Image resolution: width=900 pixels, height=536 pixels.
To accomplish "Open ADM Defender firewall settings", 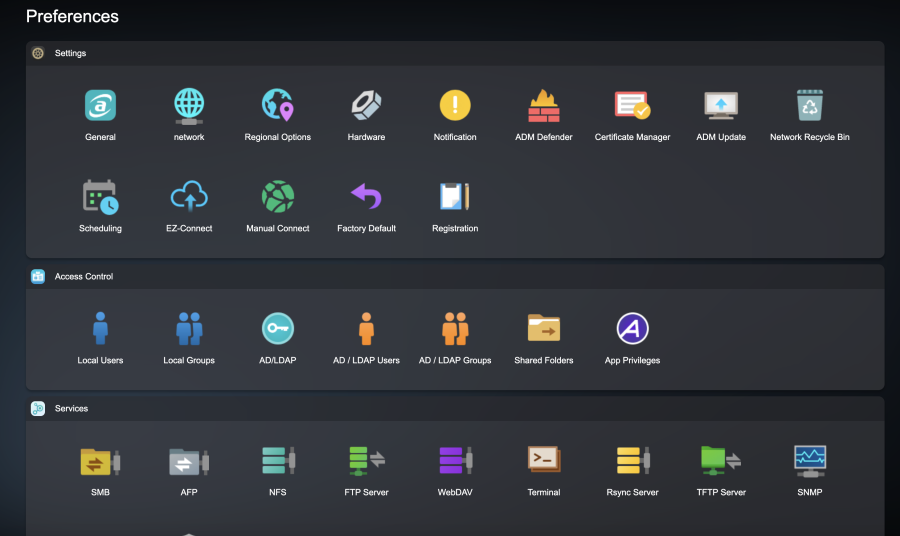I will 544,105.
